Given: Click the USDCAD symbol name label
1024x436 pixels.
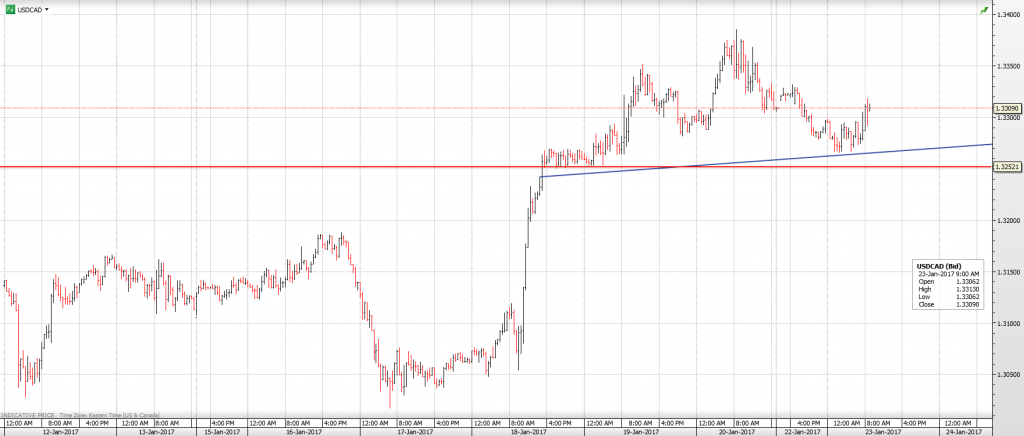Looking at the screenshot, I should [x=30, y=8].
